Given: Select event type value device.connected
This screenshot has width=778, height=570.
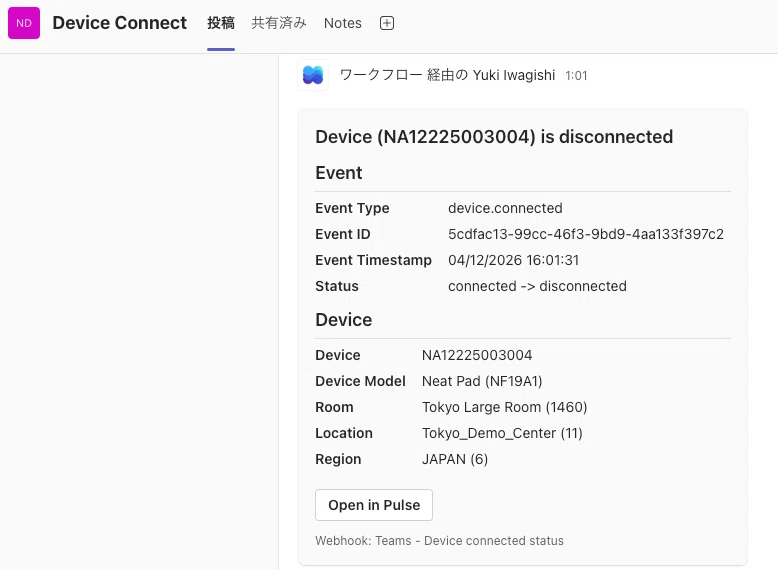Looking at the screenshot, I should [x=505, y=208].
